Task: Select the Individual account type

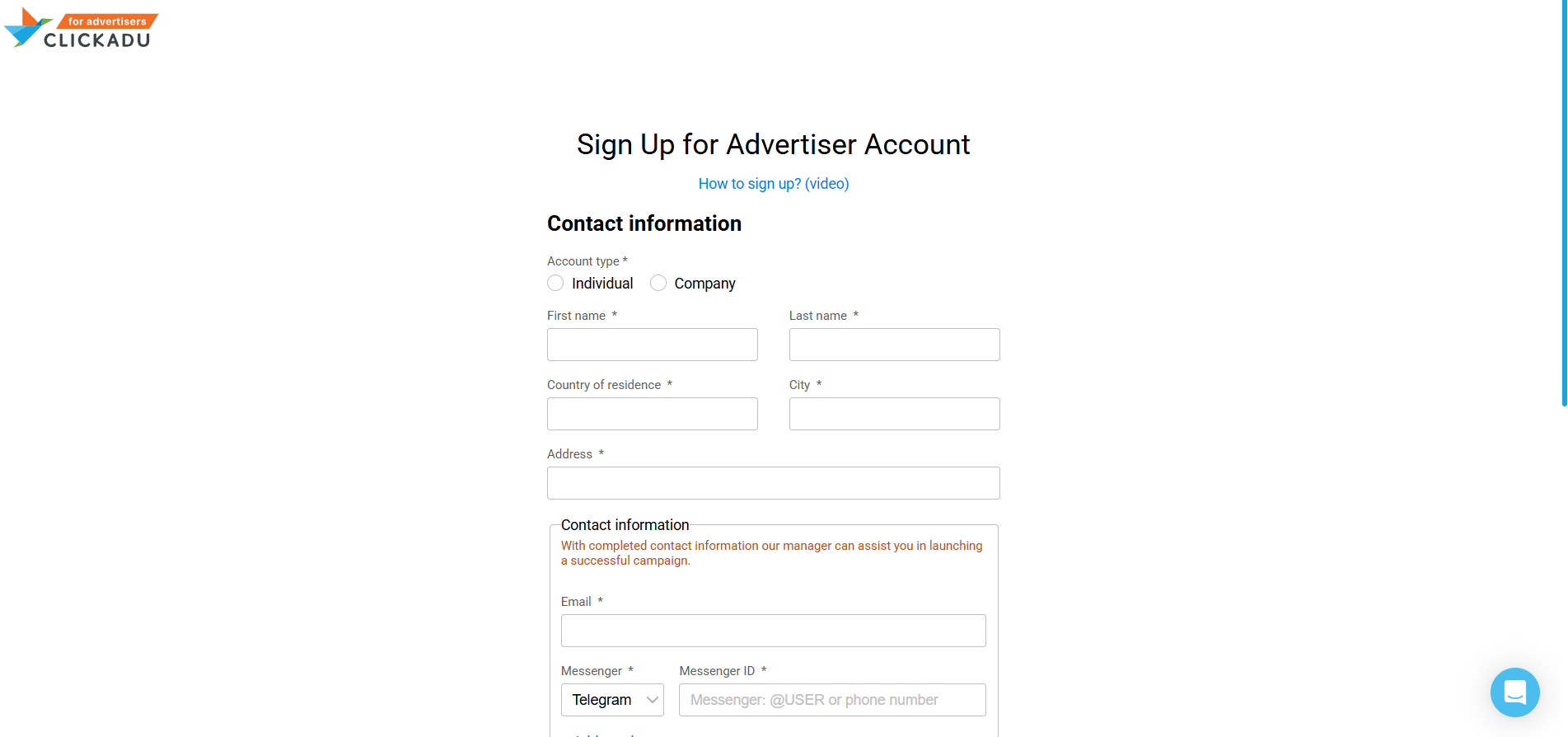Action: click(556, 284)
